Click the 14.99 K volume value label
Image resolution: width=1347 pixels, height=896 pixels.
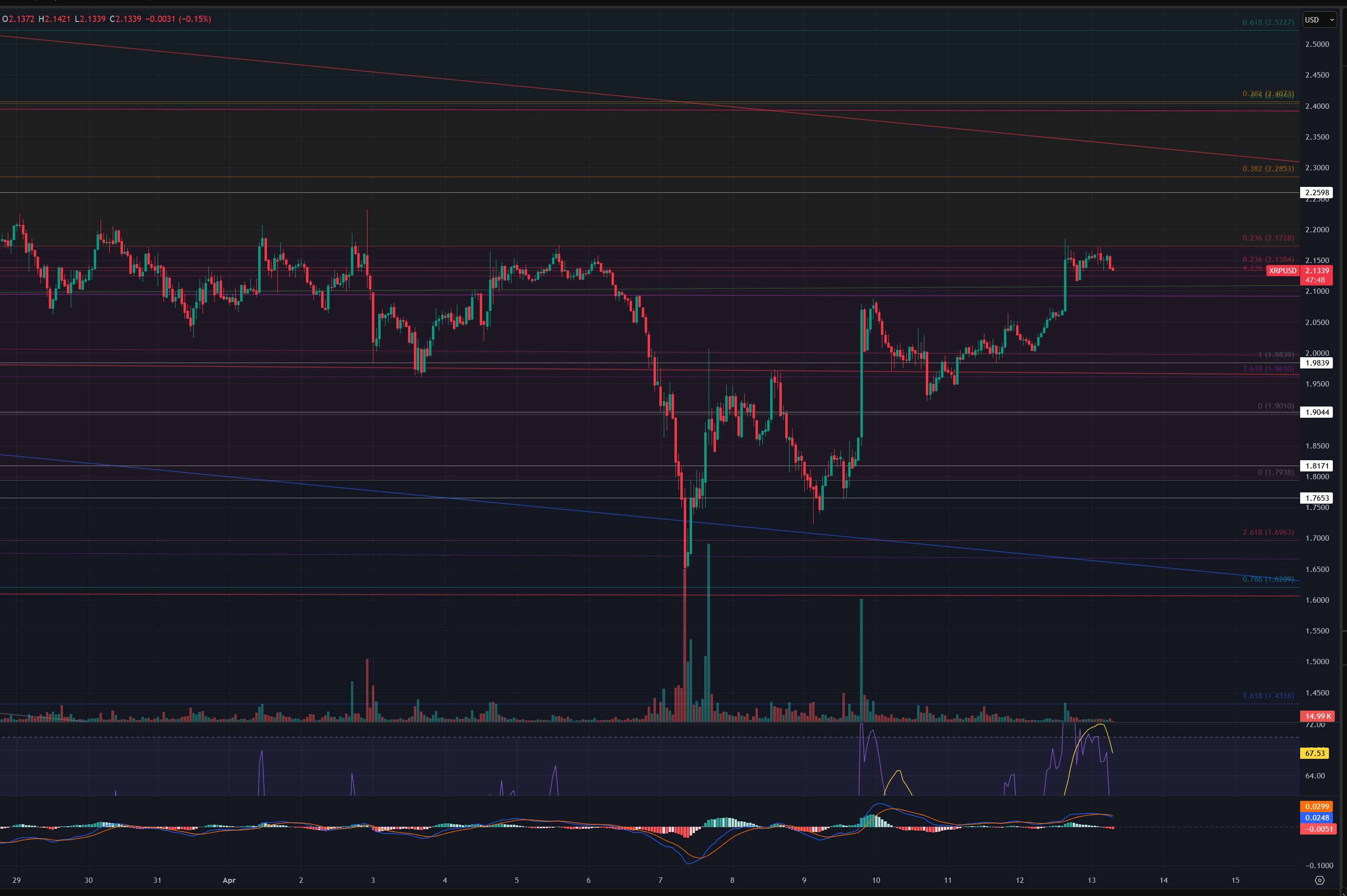(x=1317, y=716)
